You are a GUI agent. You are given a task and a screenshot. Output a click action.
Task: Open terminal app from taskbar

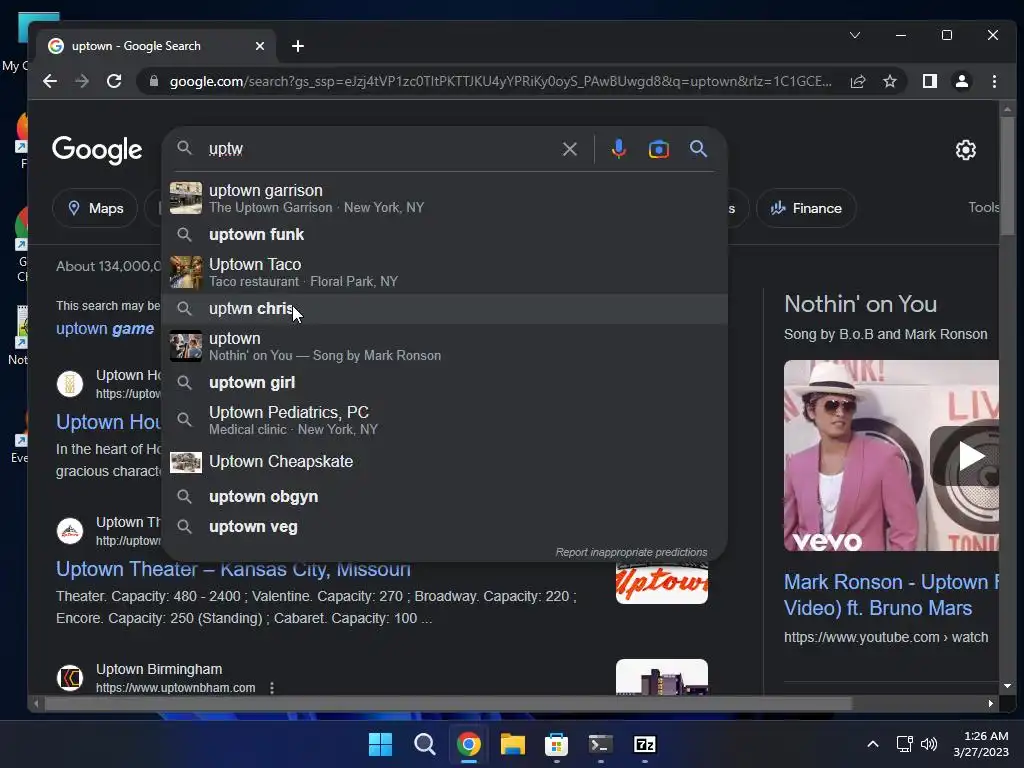tap(600, 744)
